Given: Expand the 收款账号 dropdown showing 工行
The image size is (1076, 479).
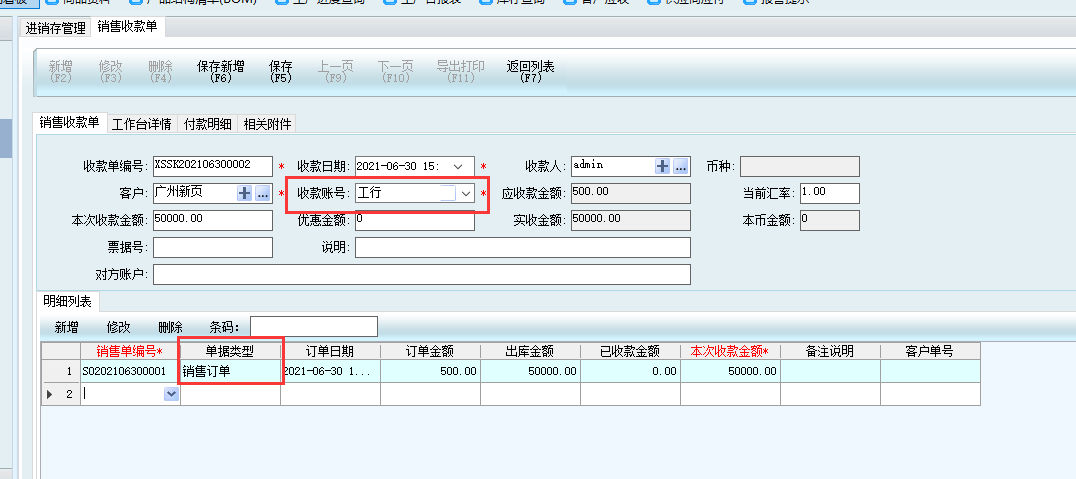Looking at the screenshot, I should pos(465,193).
